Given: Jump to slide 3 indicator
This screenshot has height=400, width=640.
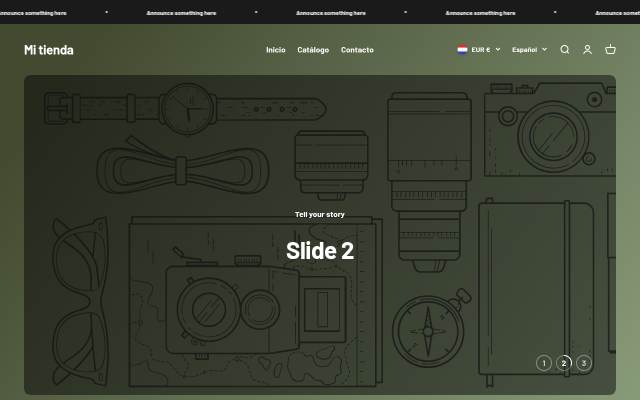Looking at the screenshot, I should (584, 363).
